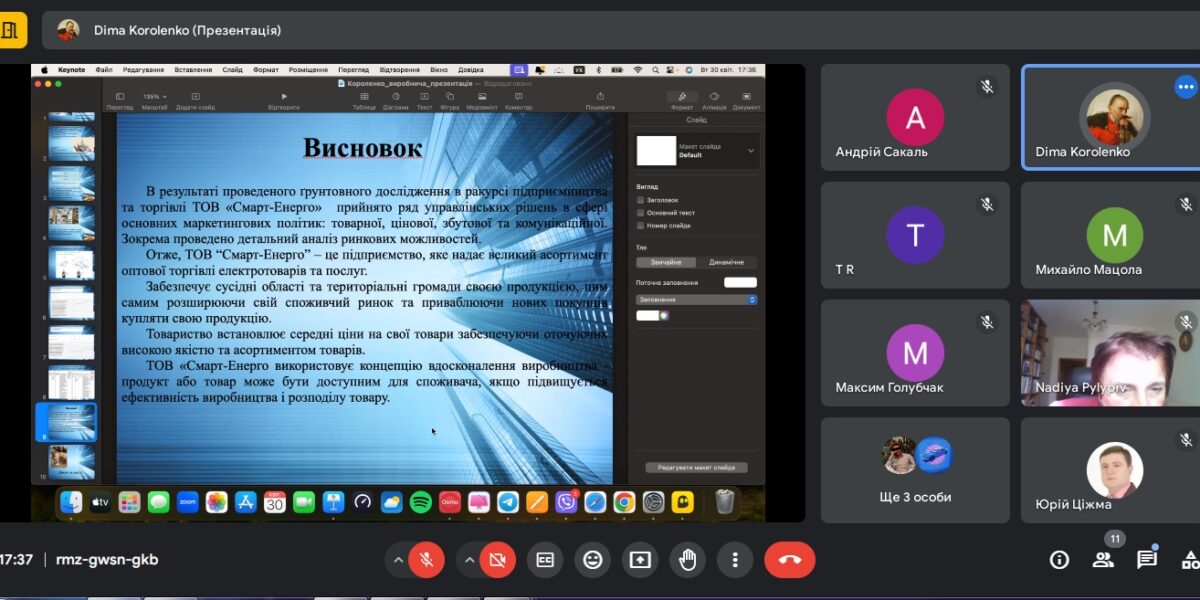This screenshot has height=600, width=1200.
Task: Enable the Основний текст checkbox
Action: [641, 213]
